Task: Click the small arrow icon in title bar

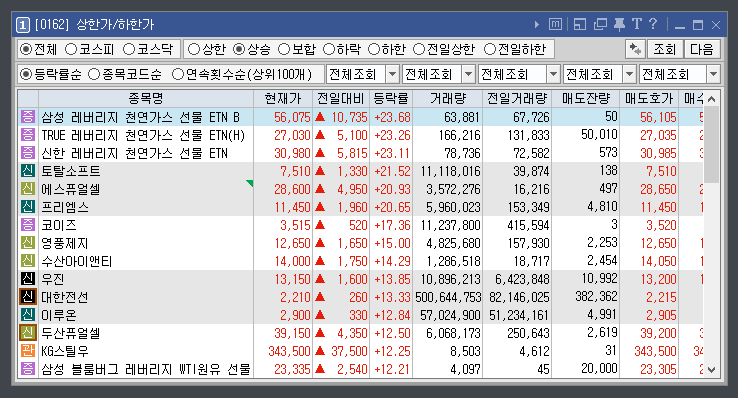Action: [537, 24]
